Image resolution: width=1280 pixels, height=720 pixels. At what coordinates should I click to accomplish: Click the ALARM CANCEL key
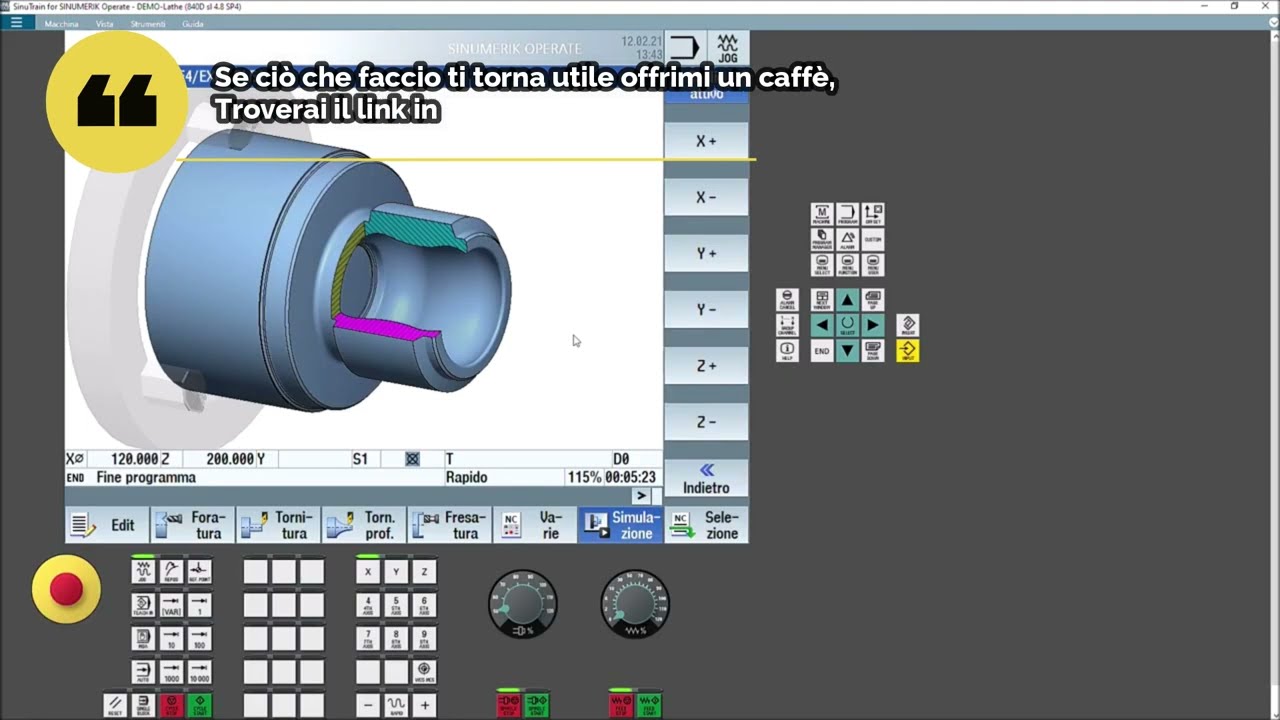click(x=787, y=300)
